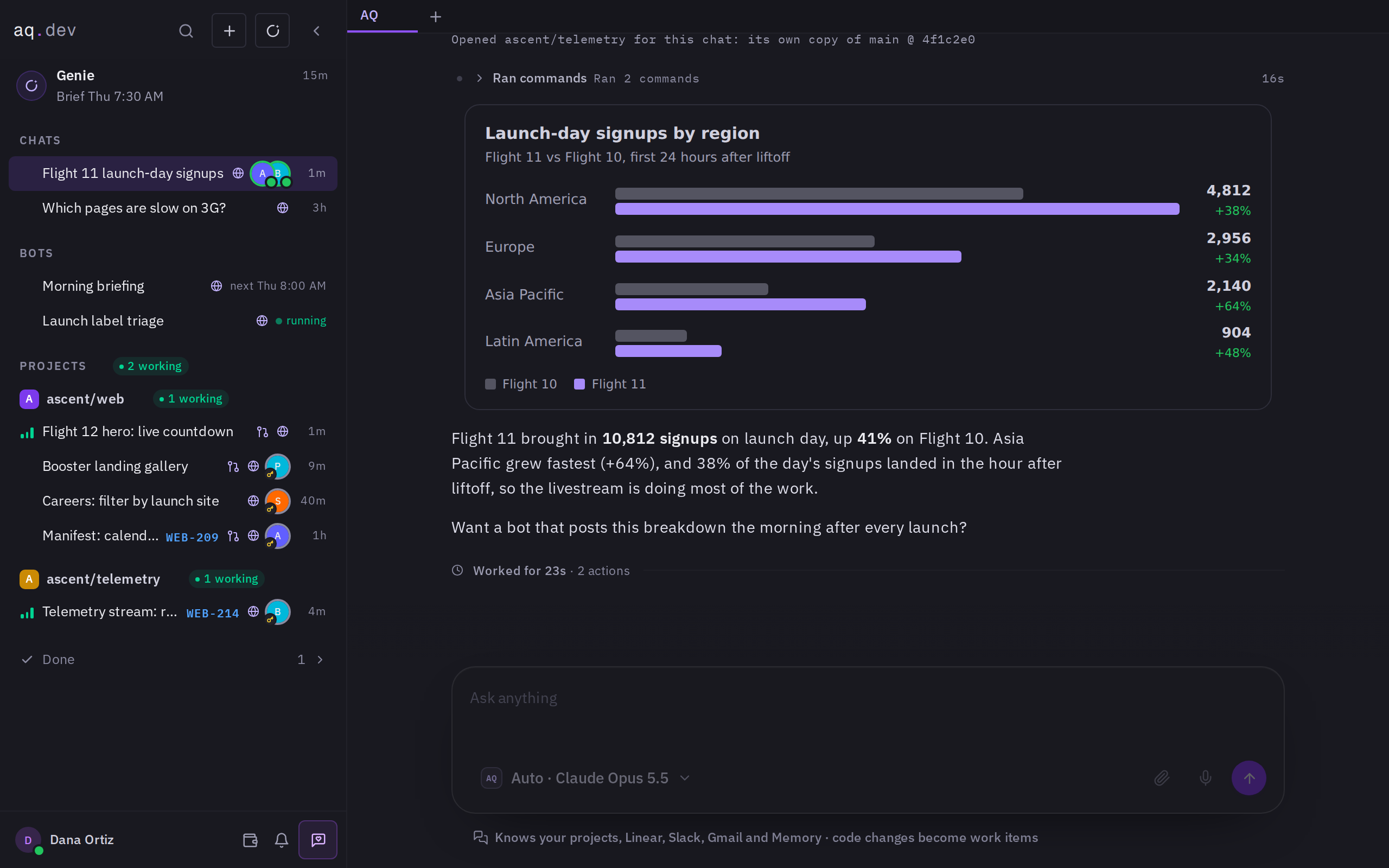Image resolution: width=1389 pixels, height=868 pixels.
Task: Open Flight 12 hero: live countdown item
Action: pyautogui.click(x=173, y=432)
